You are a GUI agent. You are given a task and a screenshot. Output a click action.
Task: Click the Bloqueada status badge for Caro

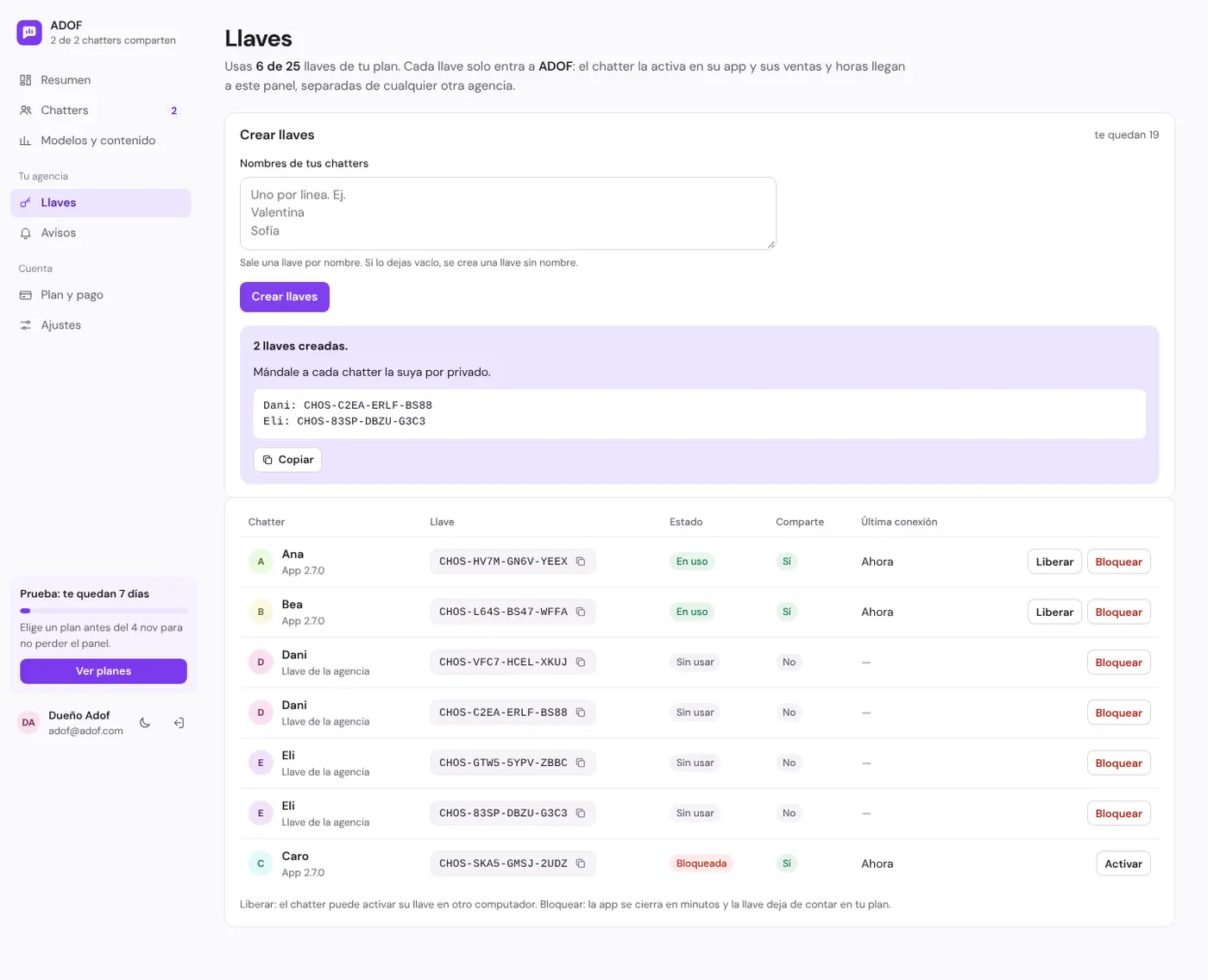pyautogui.click(x=702, y=864)
